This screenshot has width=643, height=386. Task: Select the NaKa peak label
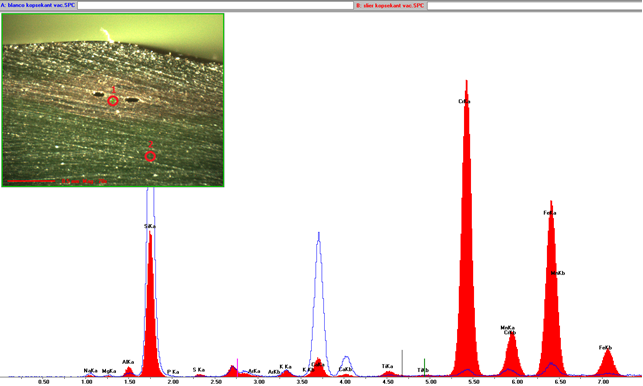point(91,371)
